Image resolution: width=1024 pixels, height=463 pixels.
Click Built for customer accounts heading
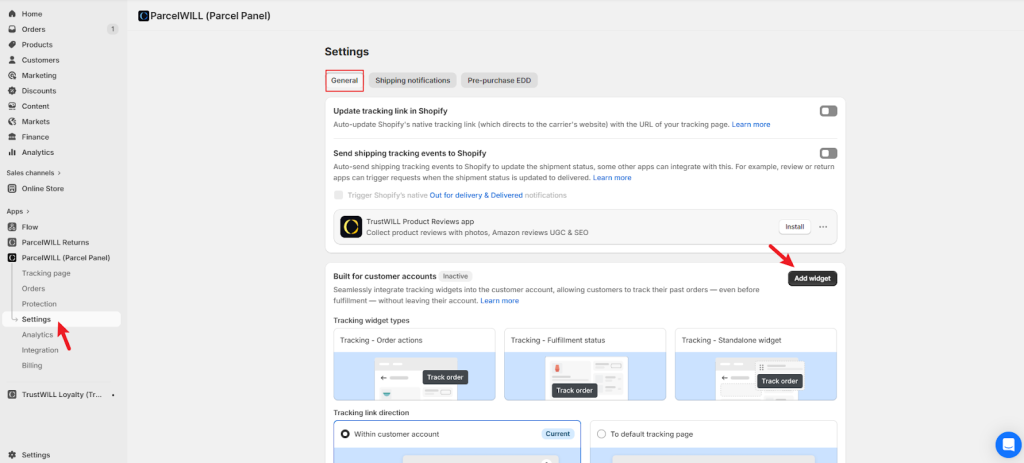click(385, 276)
